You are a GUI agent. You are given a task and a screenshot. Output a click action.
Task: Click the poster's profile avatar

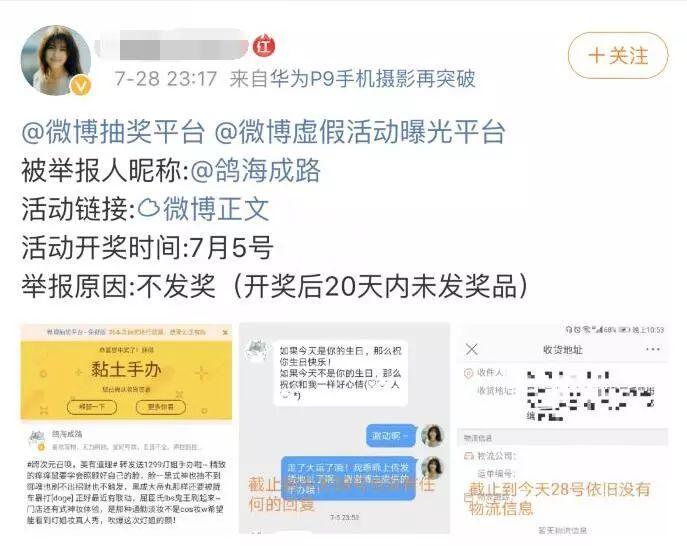tap(56, 60)
